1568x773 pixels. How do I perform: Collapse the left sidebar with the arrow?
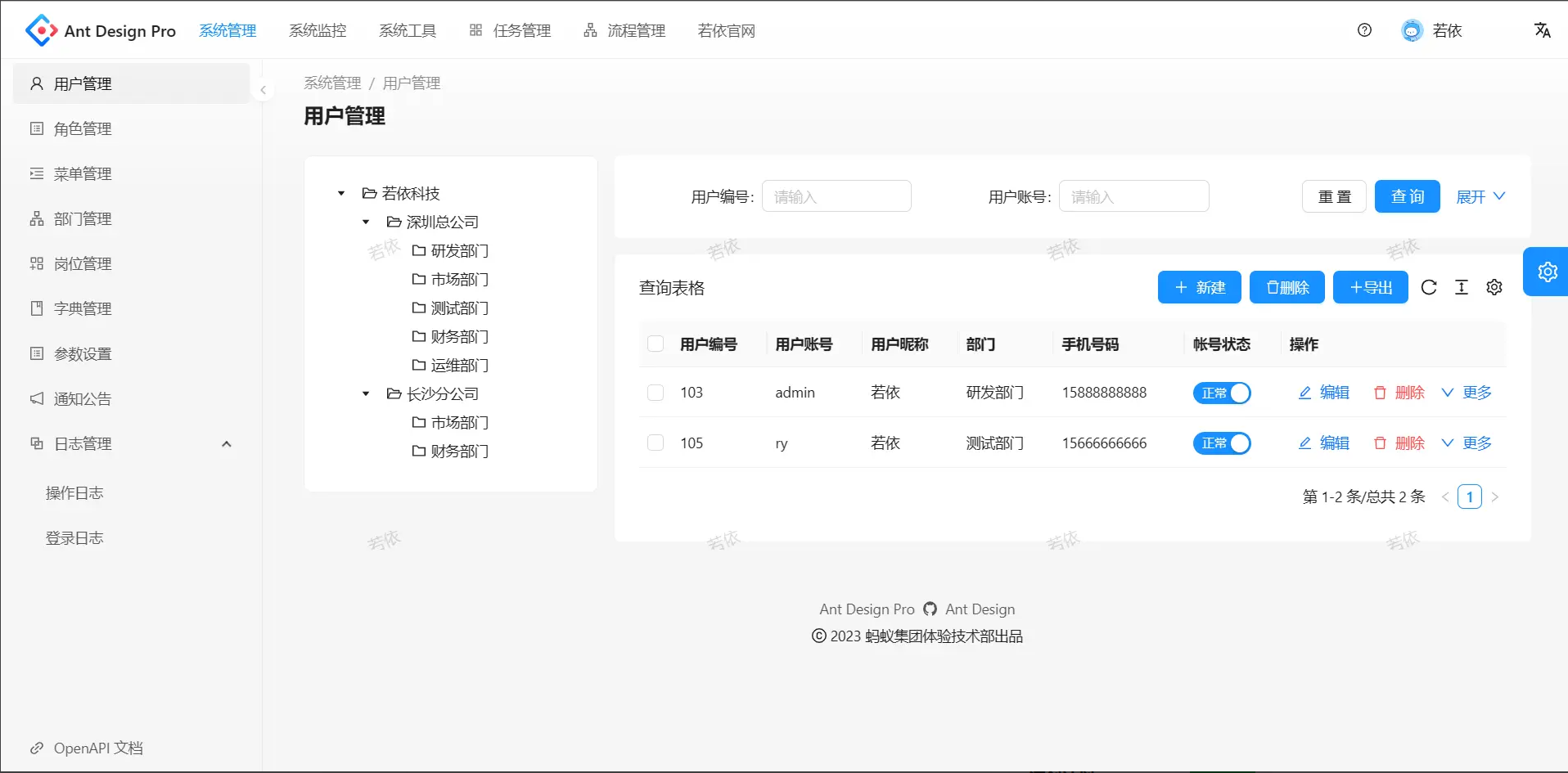click(263, 90)
